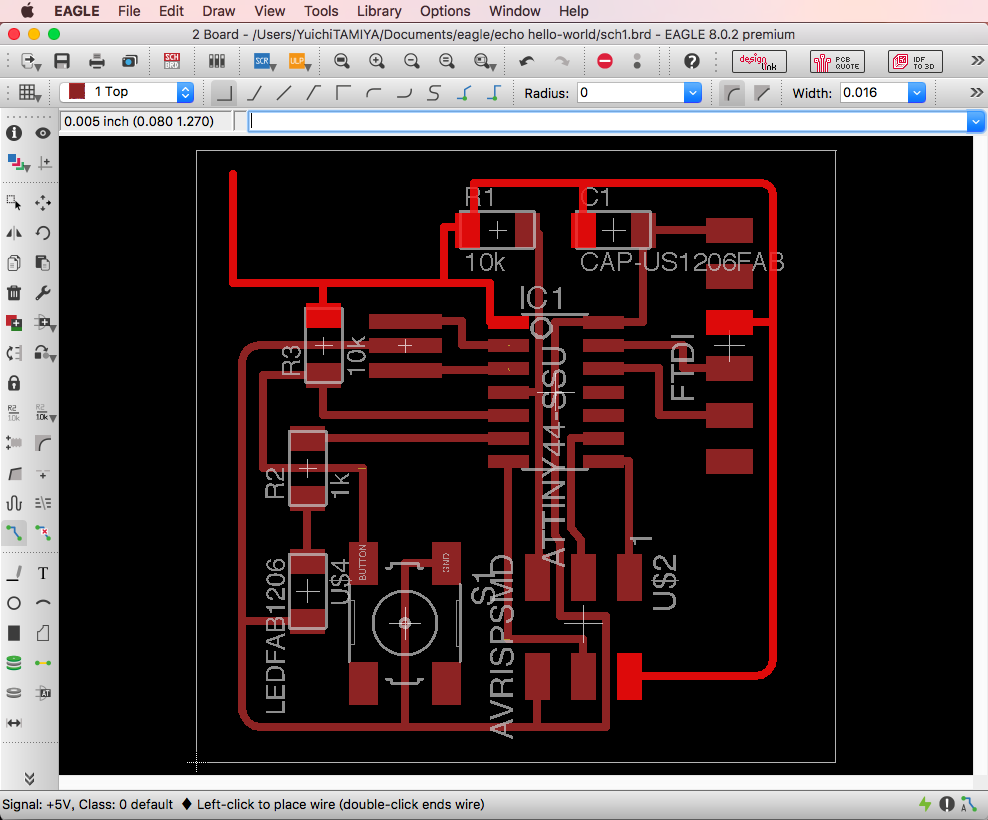This screenshot has height=820, width=988.
Task: Expand hidden tools in left sidebar
Action: (x=29, y=778)
